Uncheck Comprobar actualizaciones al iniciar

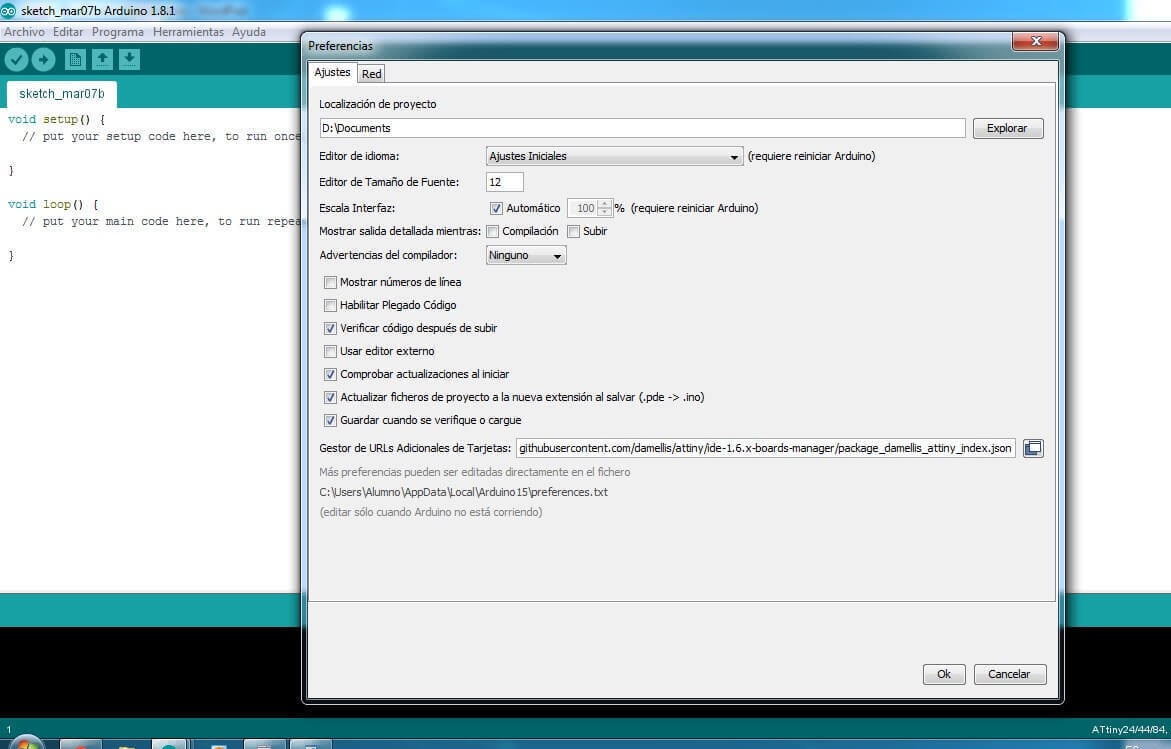click(x=330, y=375)
